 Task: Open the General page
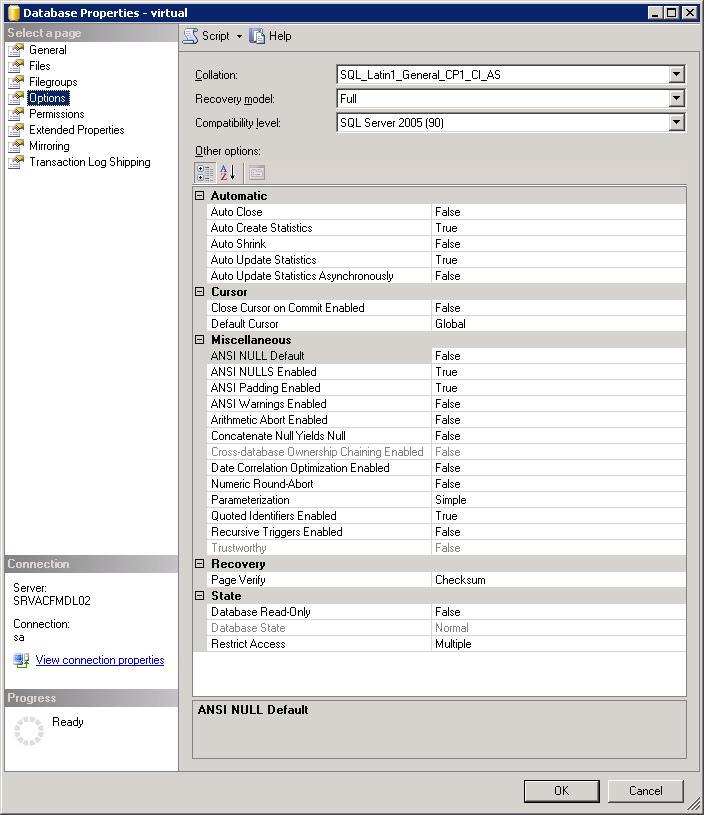48,50
